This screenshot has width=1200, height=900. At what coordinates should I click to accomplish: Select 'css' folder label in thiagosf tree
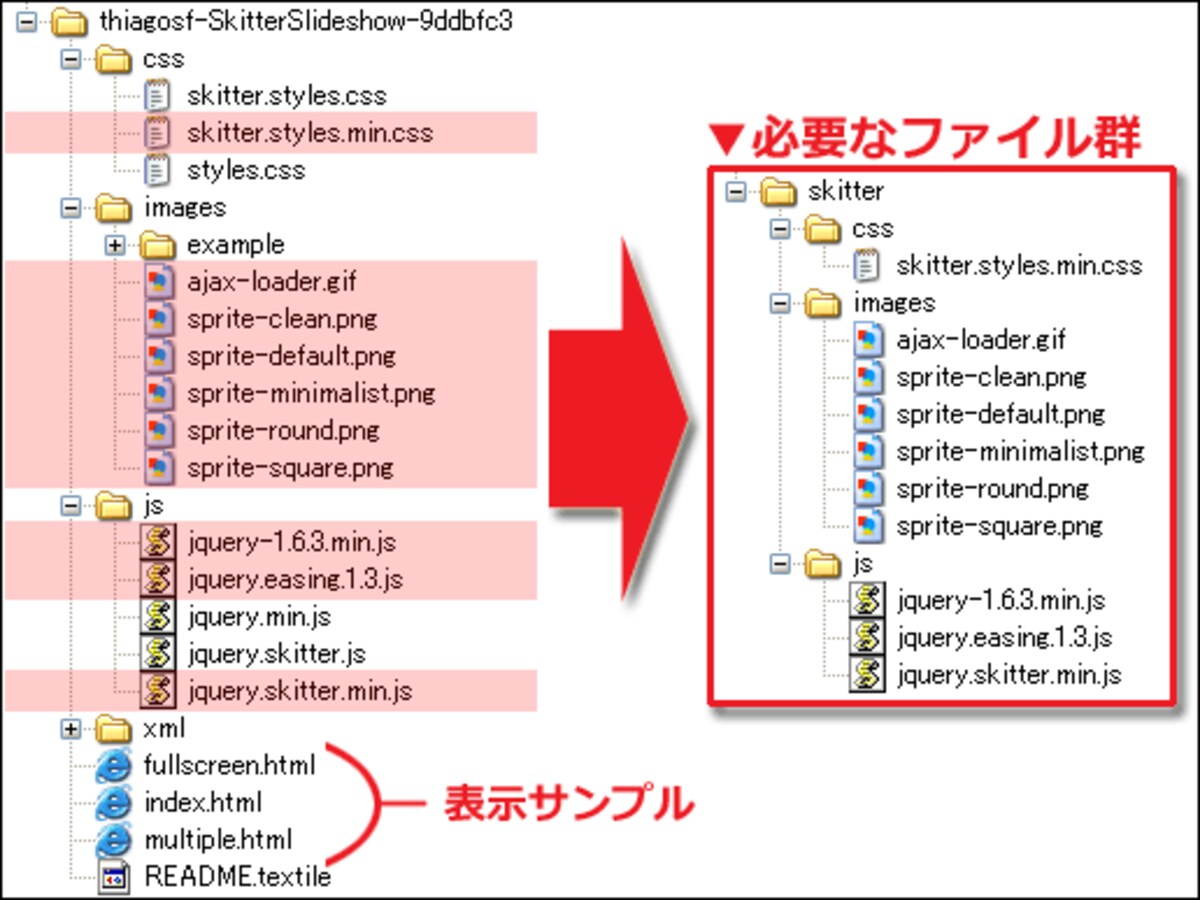click(x=164, y=59)
